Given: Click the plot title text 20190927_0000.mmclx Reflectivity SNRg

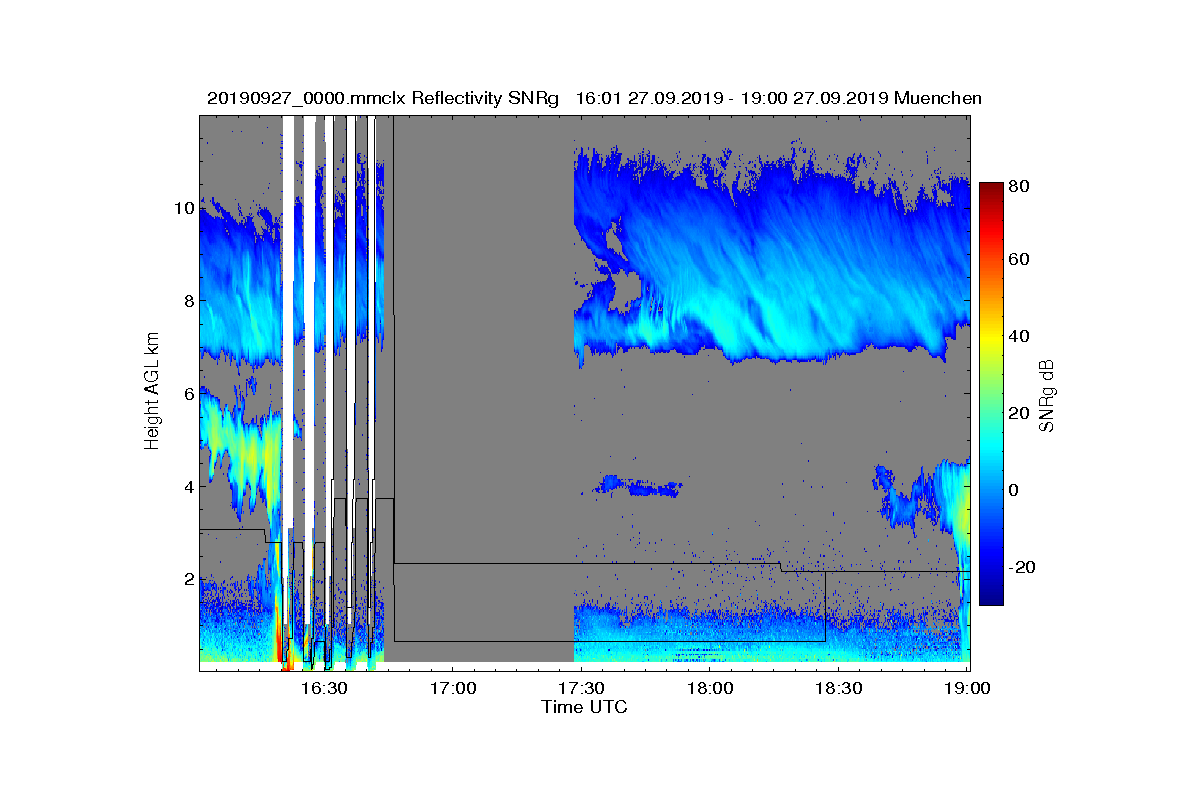Looking at the screenshot, I should (384, 98).
